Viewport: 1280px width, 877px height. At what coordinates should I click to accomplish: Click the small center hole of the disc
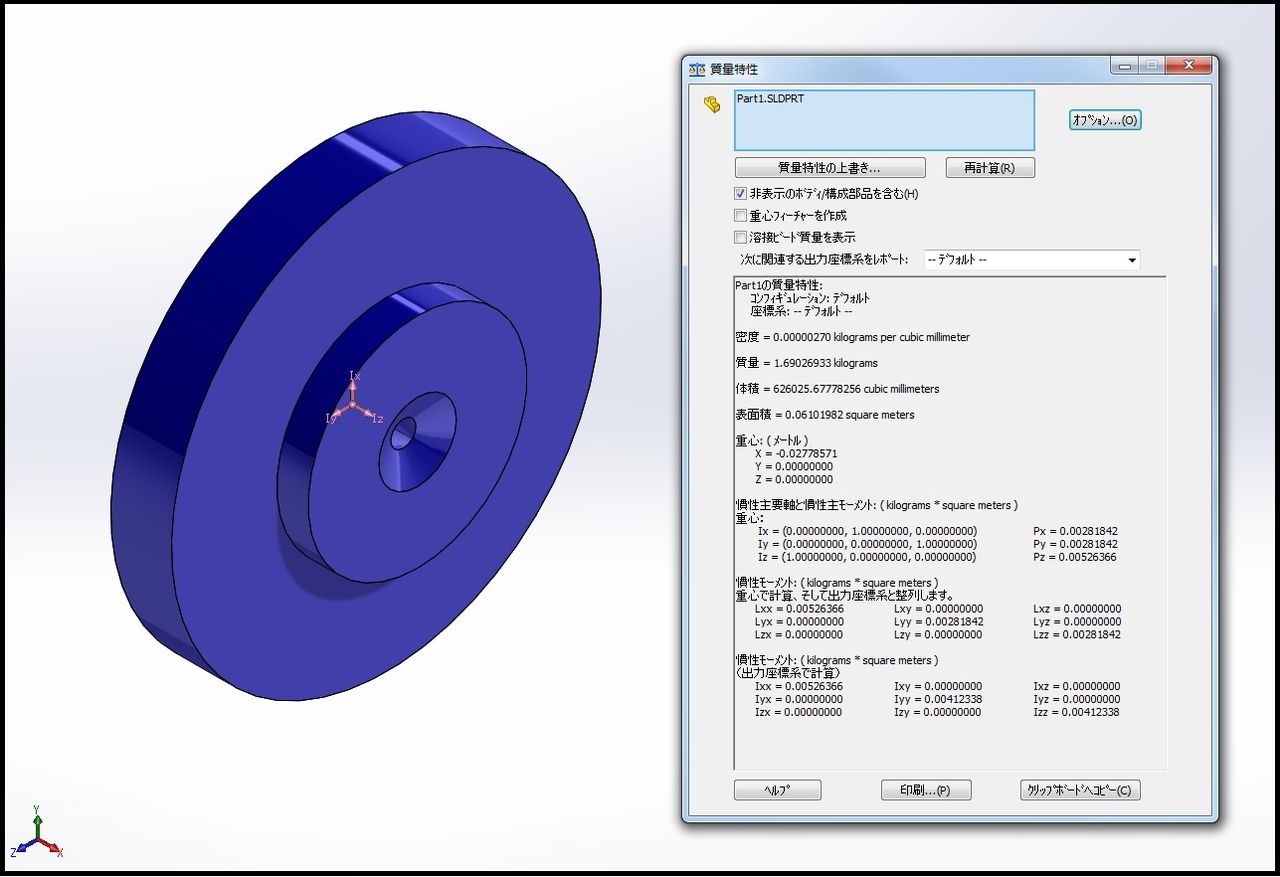pos(402,434)
